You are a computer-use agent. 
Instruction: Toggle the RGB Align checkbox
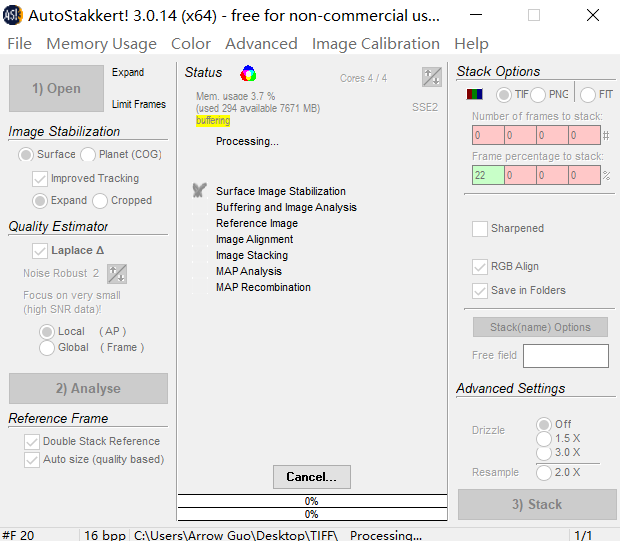pyautogui.click(x=480, y=266)
